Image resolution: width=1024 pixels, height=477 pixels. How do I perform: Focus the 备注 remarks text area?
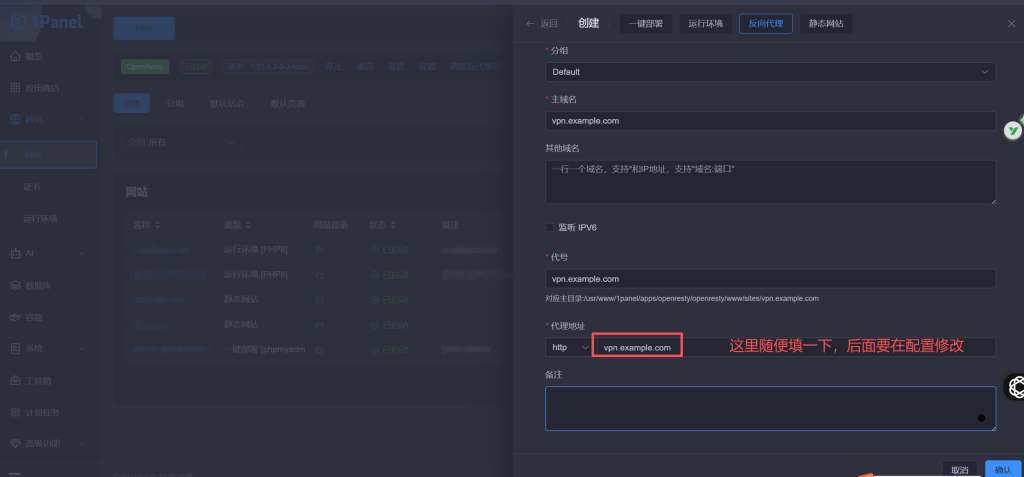click(770, 408)
